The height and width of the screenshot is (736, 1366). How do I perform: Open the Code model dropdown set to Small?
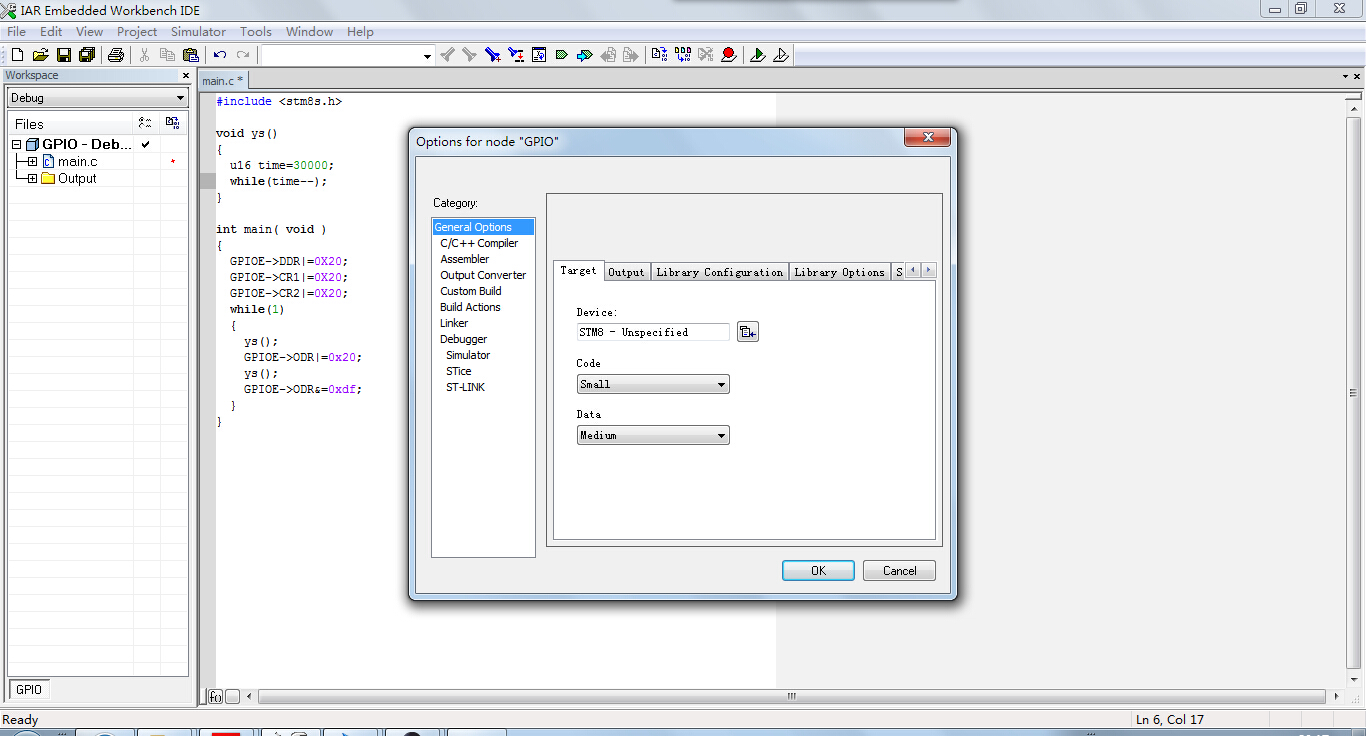pyautogui.click(x=653, y=384)
